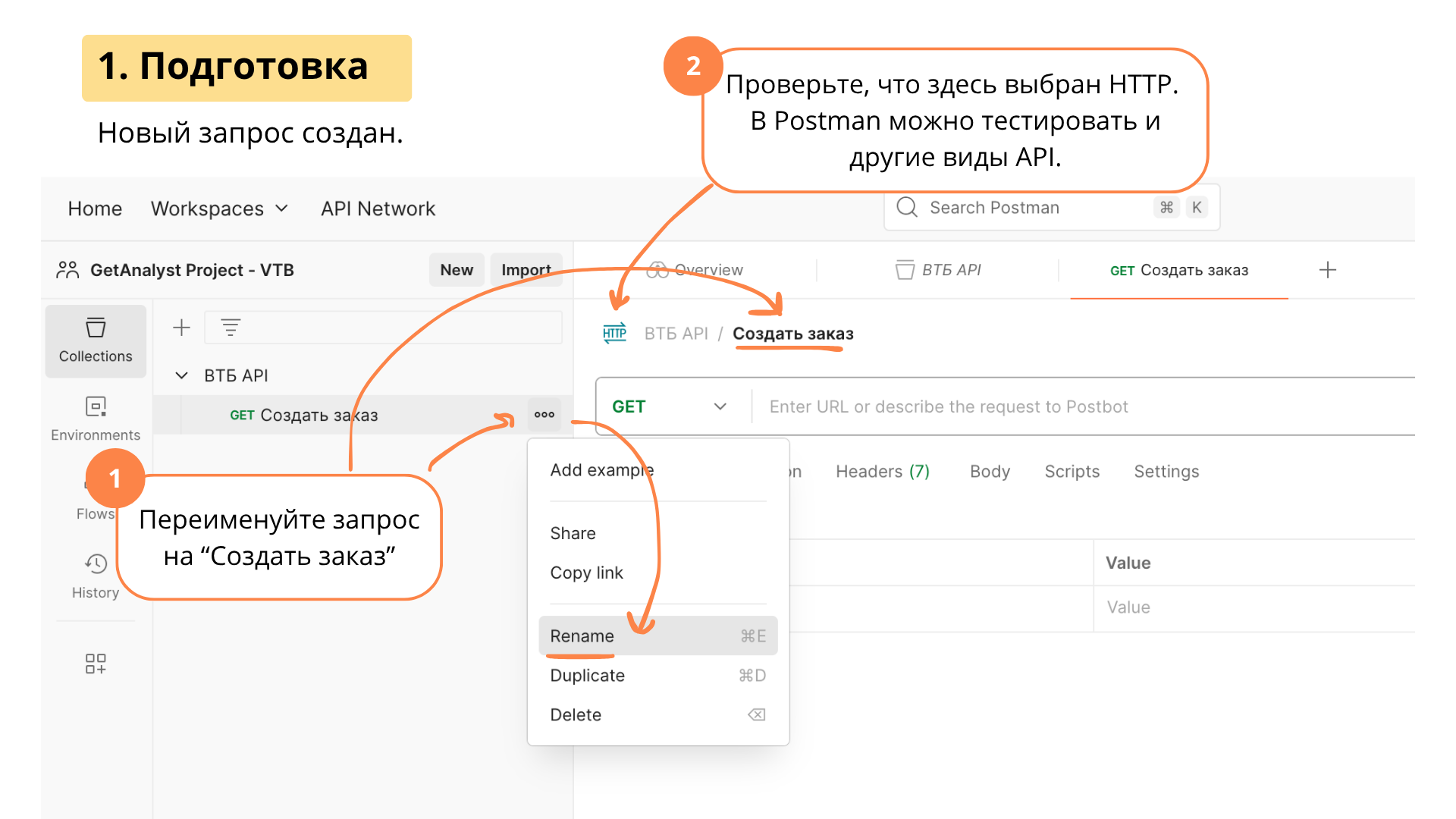Open a new tab with the plus icon
The image size is (1456, 819).
(1328, 270)
